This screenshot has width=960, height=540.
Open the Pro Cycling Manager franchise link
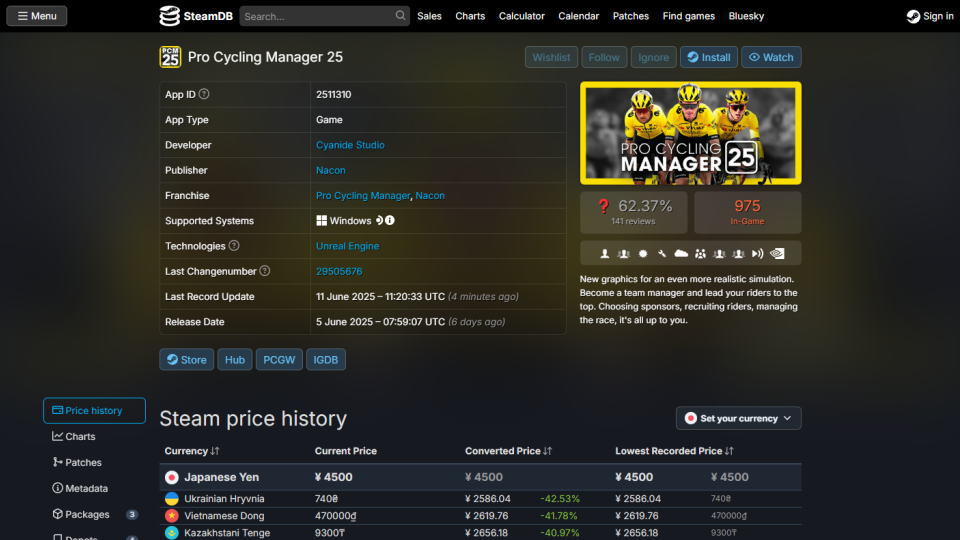point(362,195)
